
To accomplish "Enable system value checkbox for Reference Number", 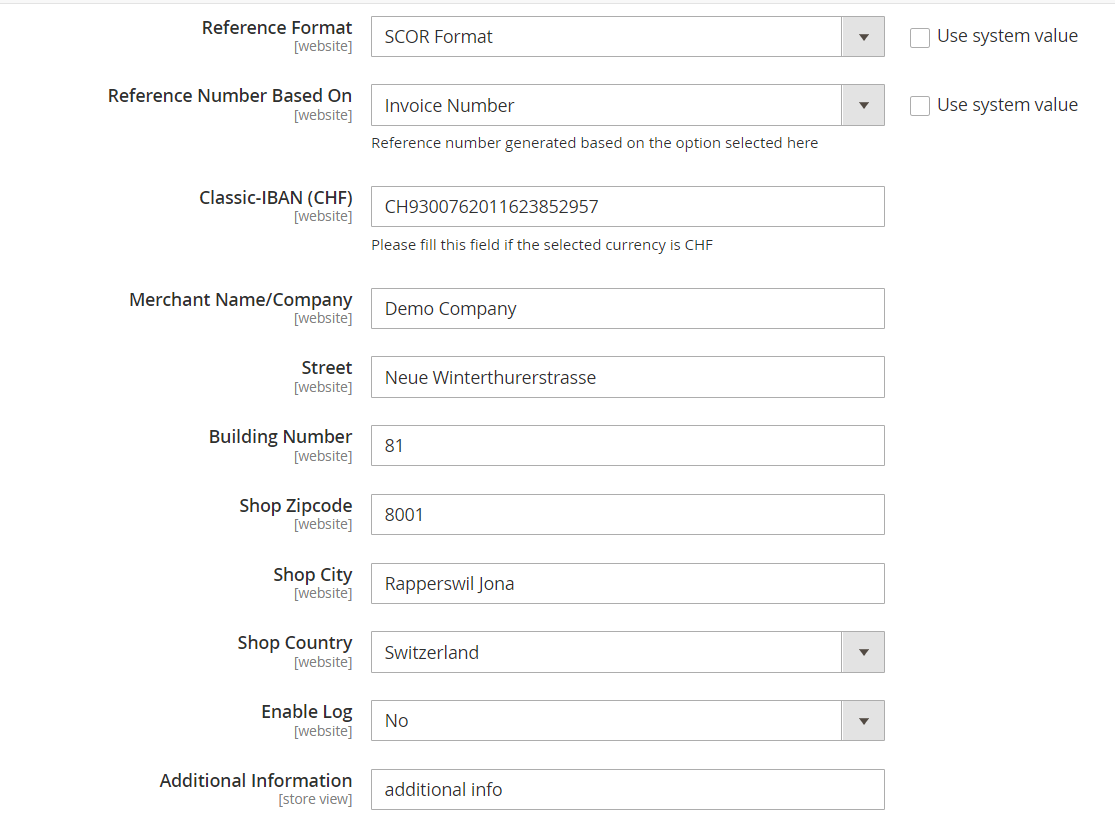I will [x=920, y=106].
